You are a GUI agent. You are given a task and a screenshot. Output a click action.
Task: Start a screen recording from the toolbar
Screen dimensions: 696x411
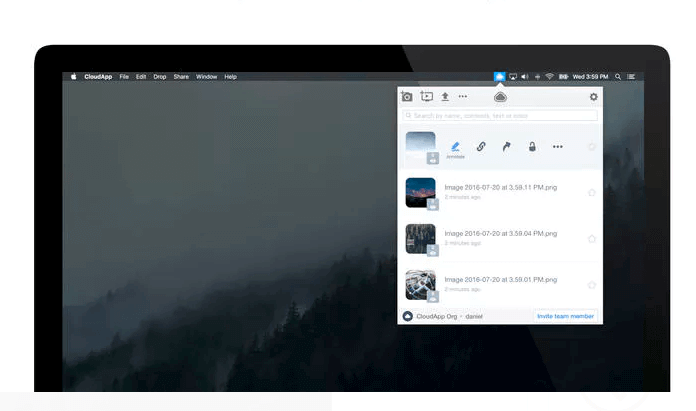426,97
